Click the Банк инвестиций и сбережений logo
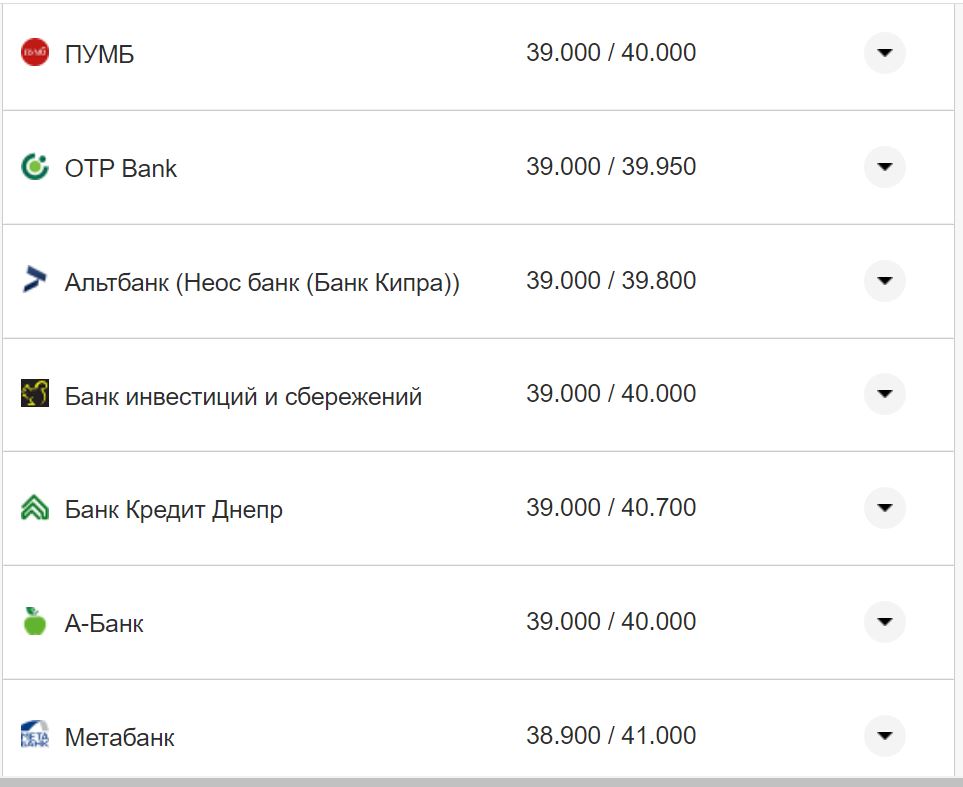The width and height of the screenshot is (963, 787). click(x=35, y=394)
